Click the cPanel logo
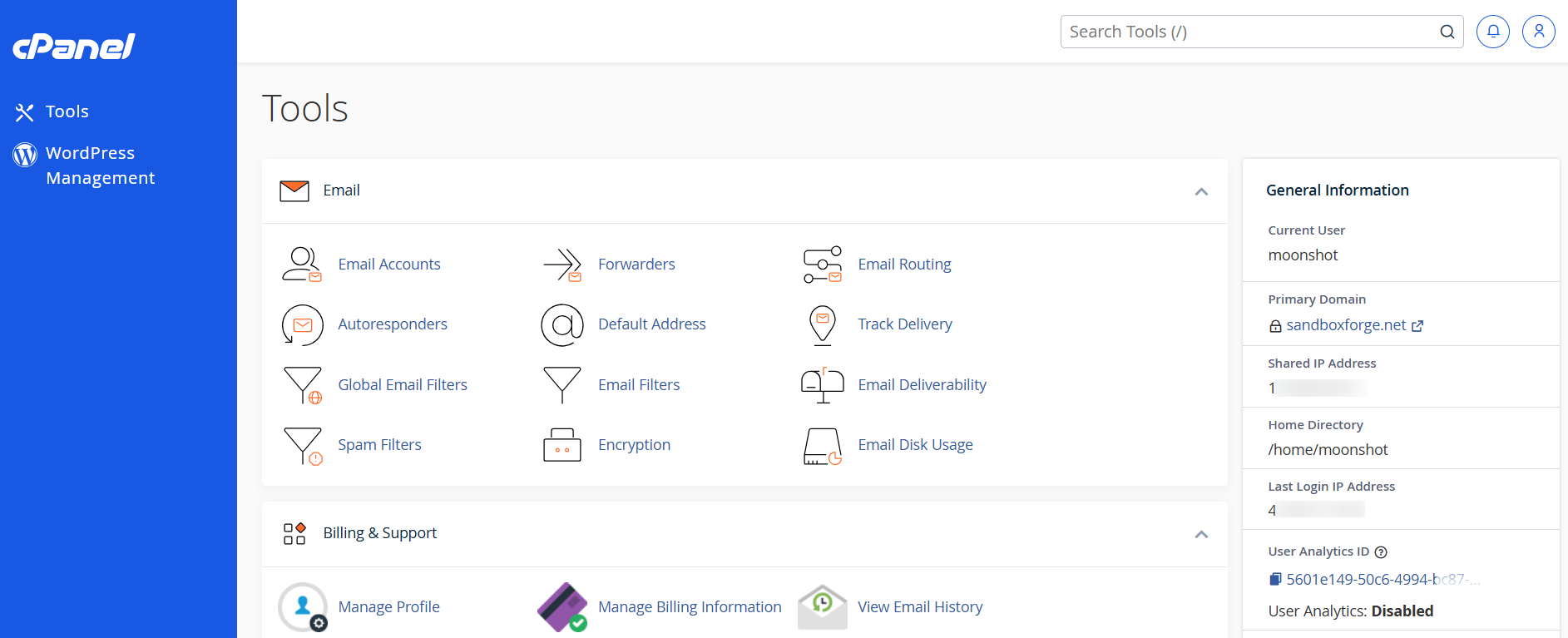 click(74, 47)
